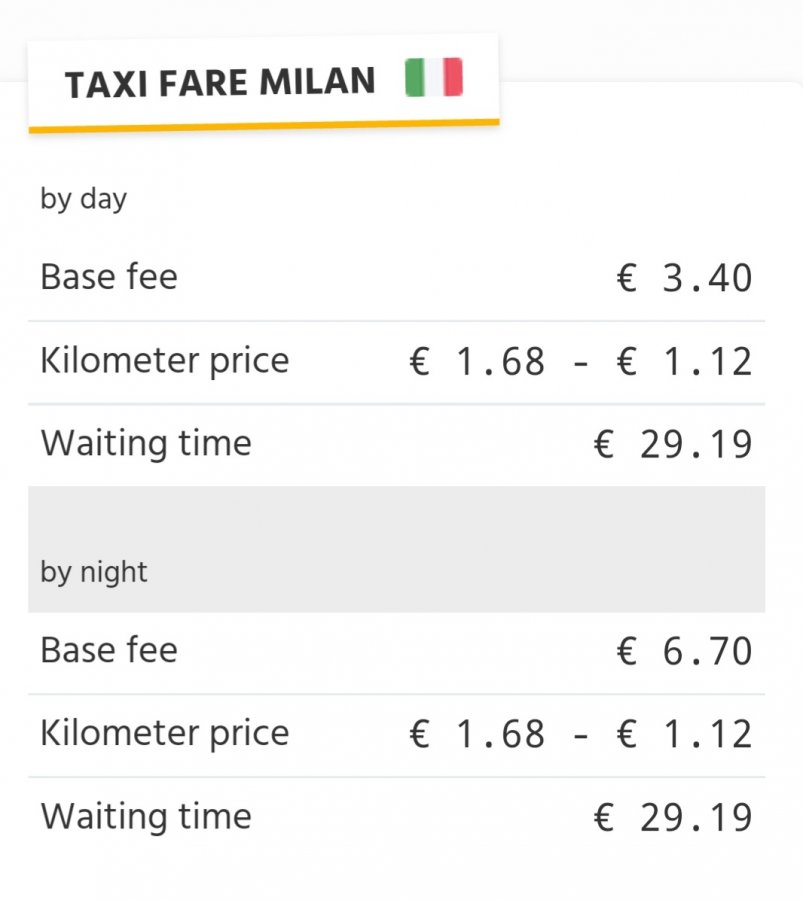The height and width of the screenshot is (900, 803).
Task: Select the night € 29.19 waiting time value
Action: [673, 818]
